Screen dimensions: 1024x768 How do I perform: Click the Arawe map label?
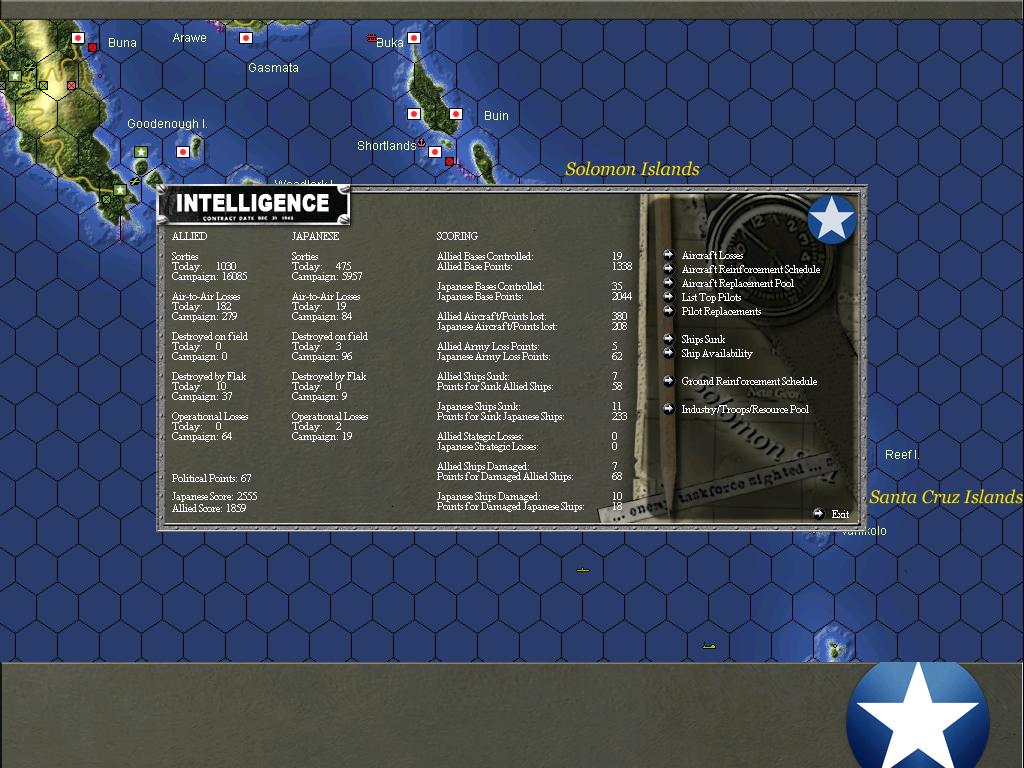[x=189, y=38]
